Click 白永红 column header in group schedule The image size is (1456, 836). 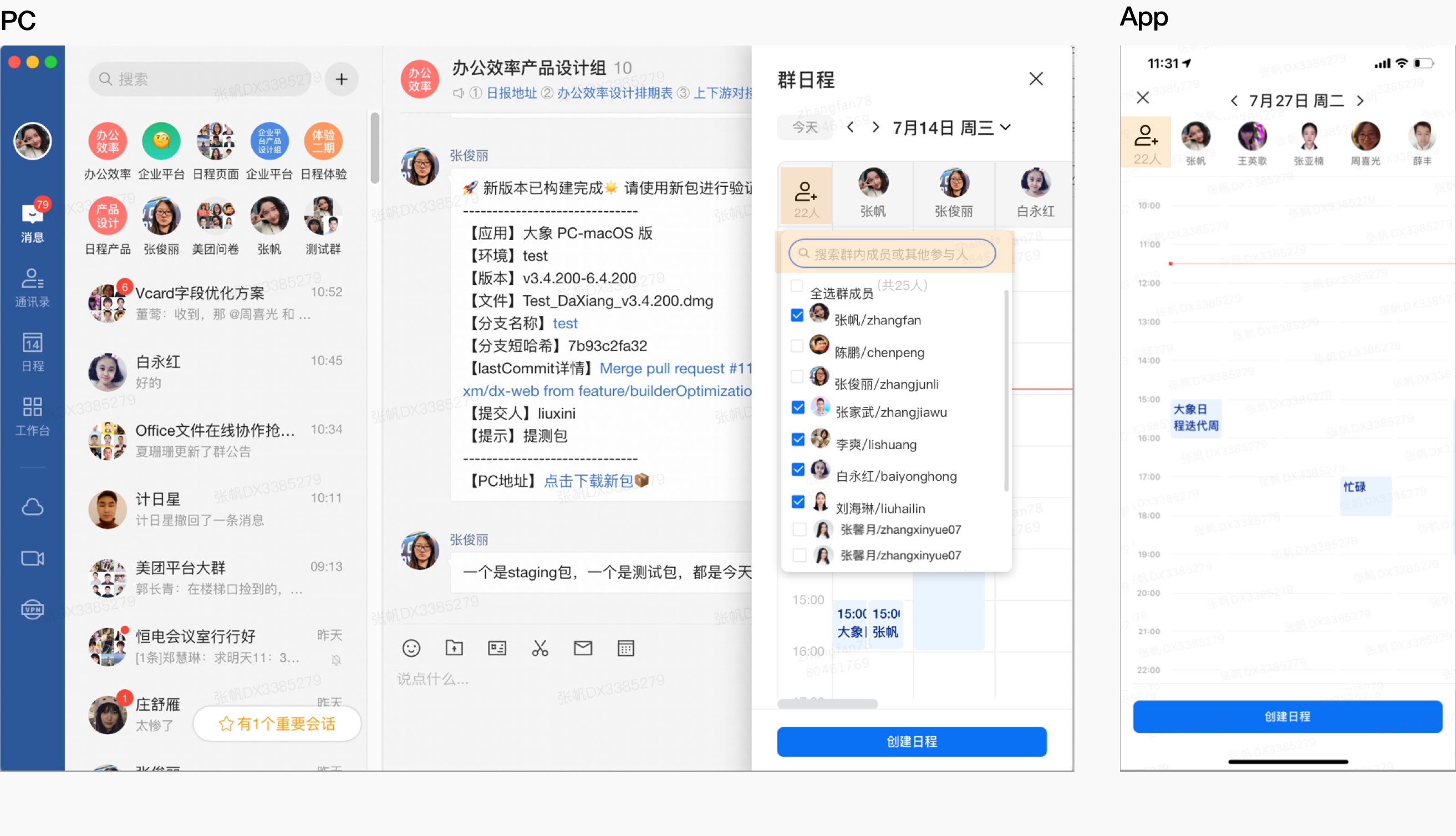(x=1035, y=194)
